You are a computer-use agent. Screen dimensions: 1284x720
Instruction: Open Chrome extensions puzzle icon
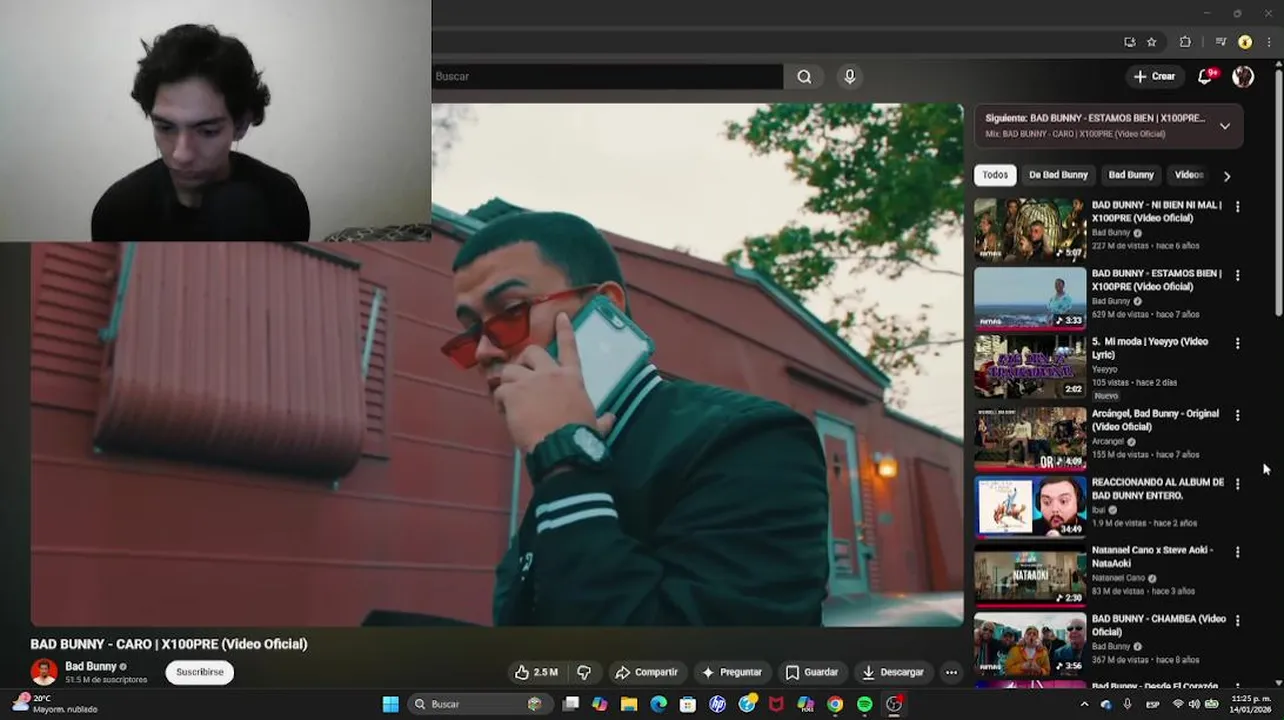(x=1185, y=42)
